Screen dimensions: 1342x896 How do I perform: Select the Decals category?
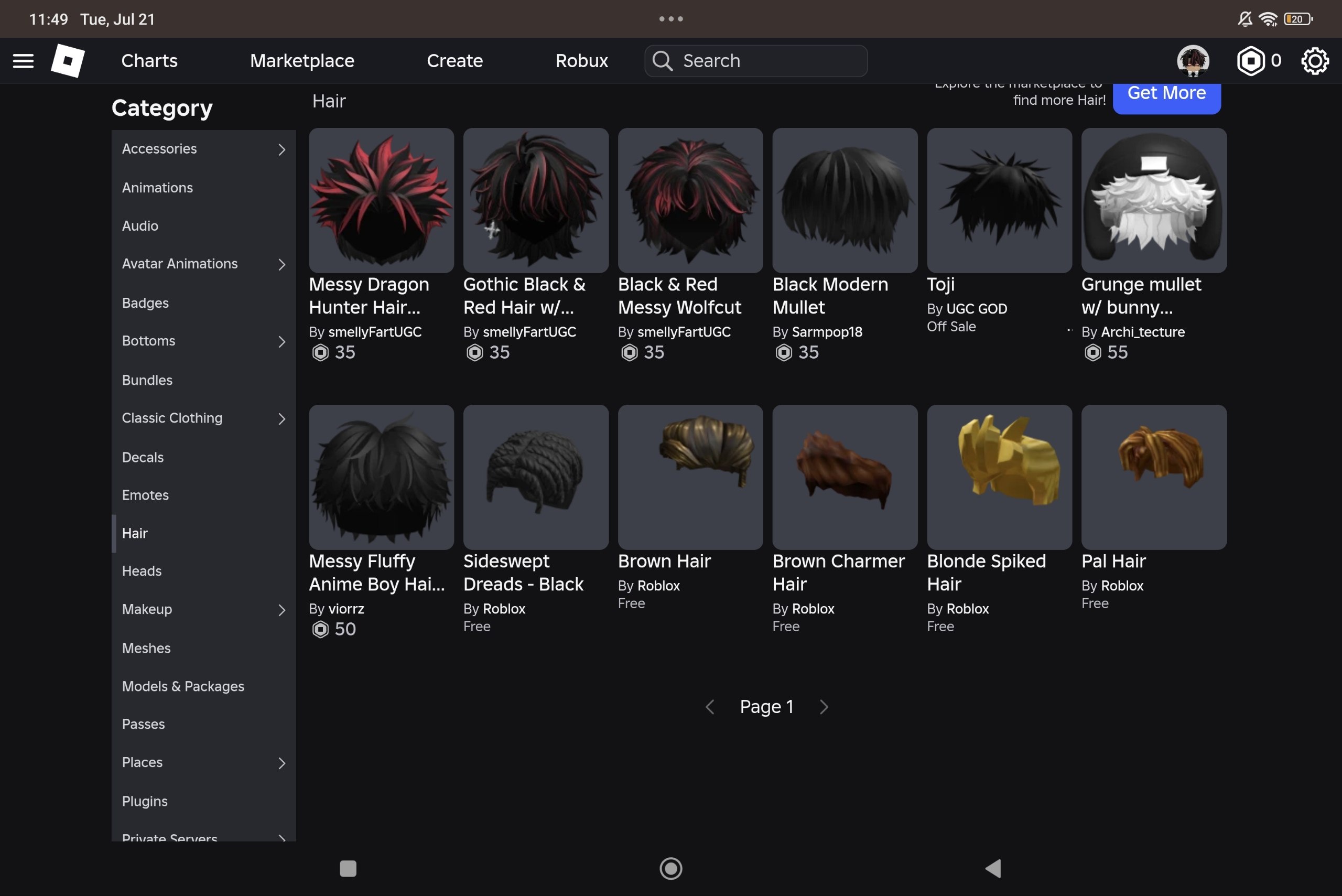pos(203,457)
